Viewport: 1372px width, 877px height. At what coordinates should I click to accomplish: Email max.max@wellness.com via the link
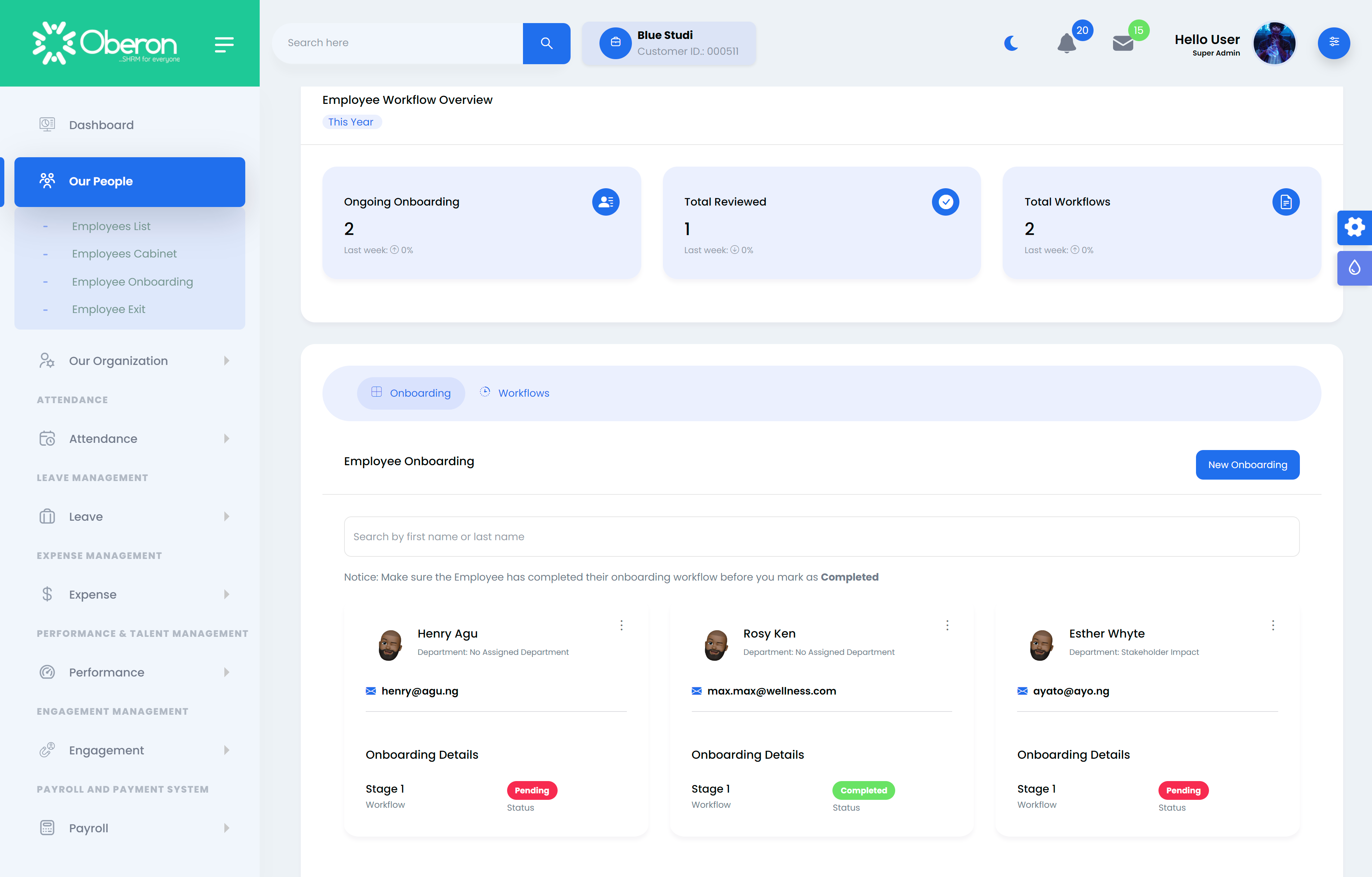[x=771, y=691]
